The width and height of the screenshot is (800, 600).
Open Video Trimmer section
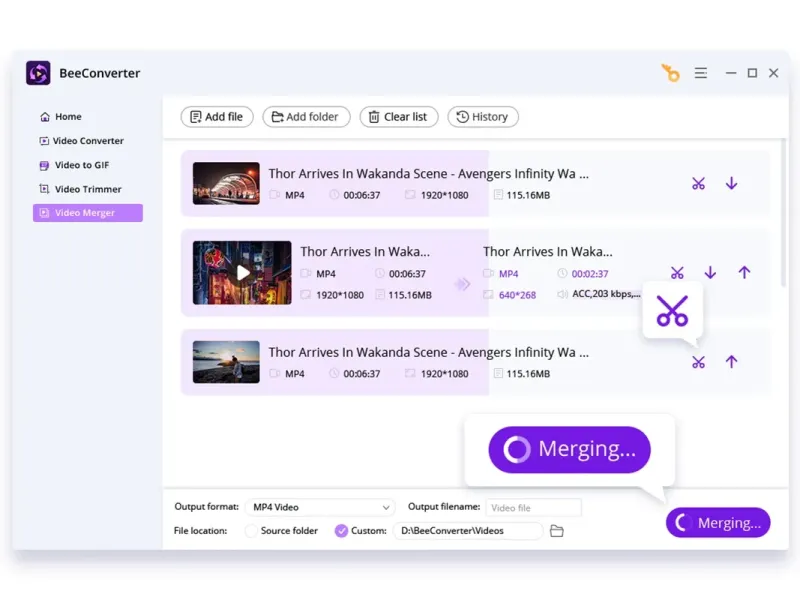click(x=81, y=189)
